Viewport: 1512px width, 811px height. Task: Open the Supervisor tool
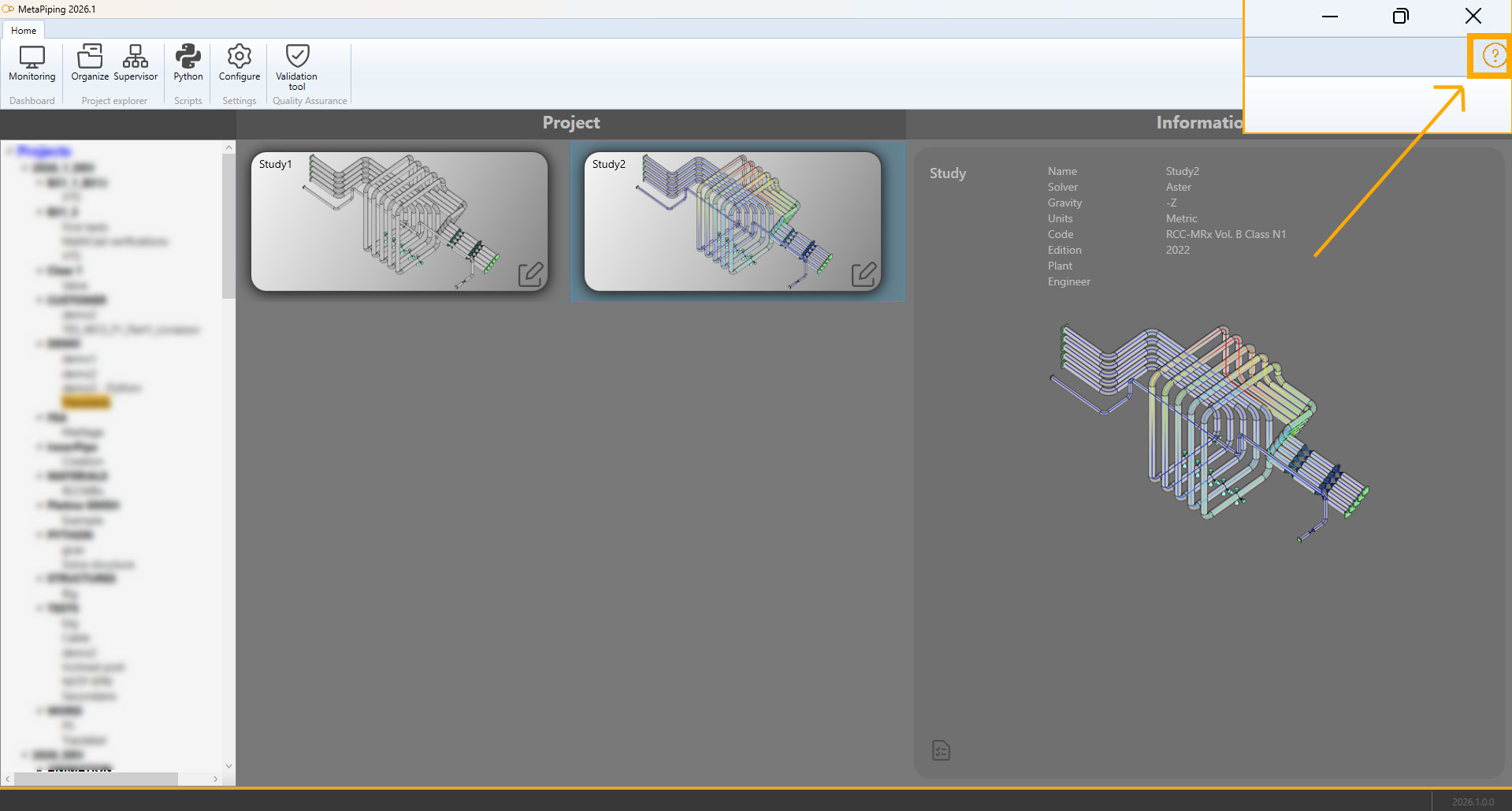tap(136, 63)
